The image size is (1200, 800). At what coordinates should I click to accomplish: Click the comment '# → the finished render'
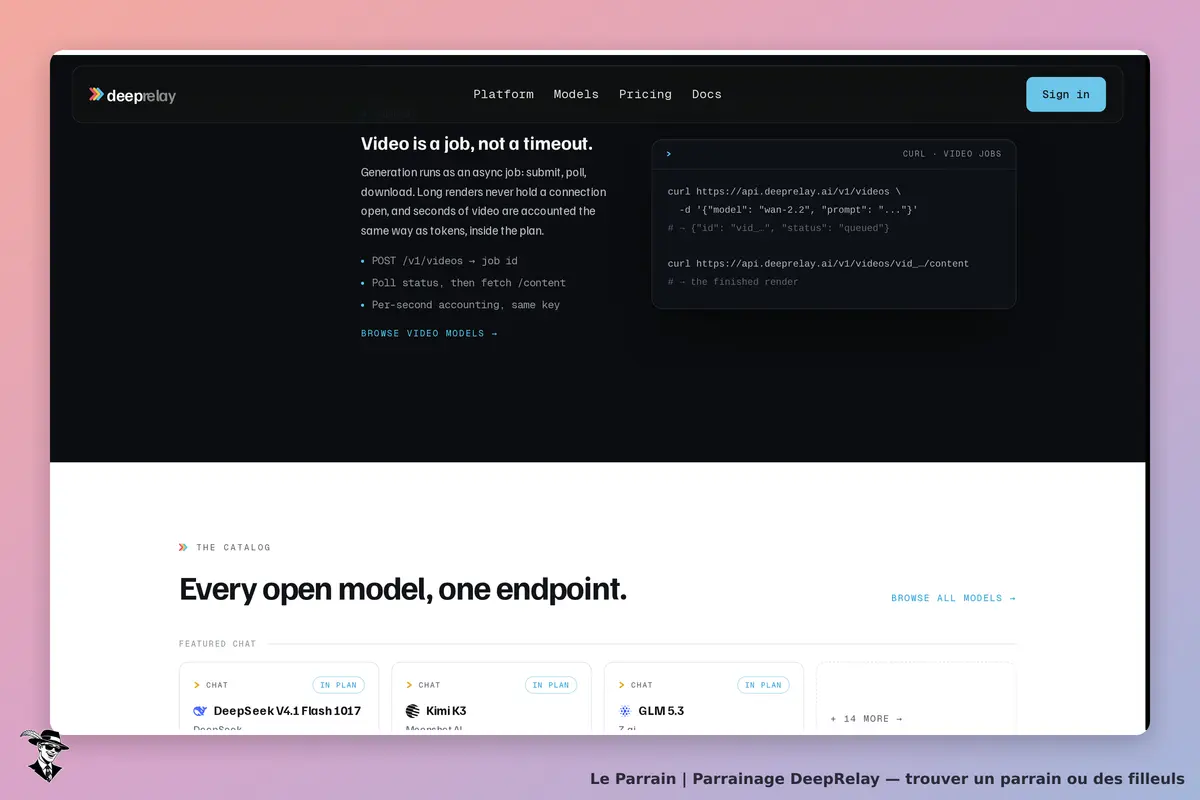click(733, 282)
